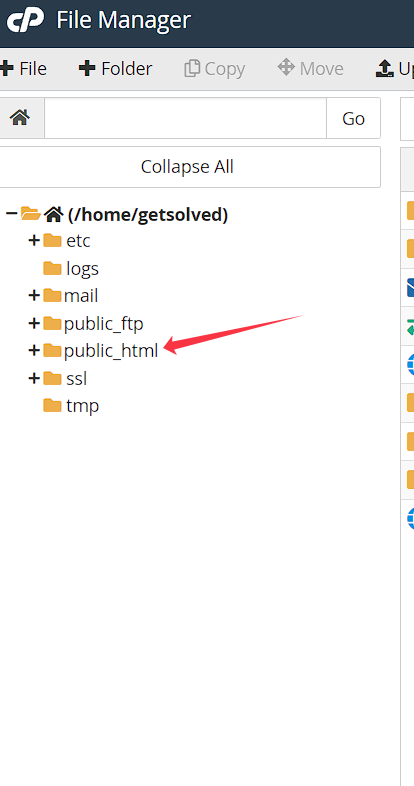The width and height of the screenshot is (414, 786).
Task: Click the home icon beside path field
Action: [x=20, y=118]
